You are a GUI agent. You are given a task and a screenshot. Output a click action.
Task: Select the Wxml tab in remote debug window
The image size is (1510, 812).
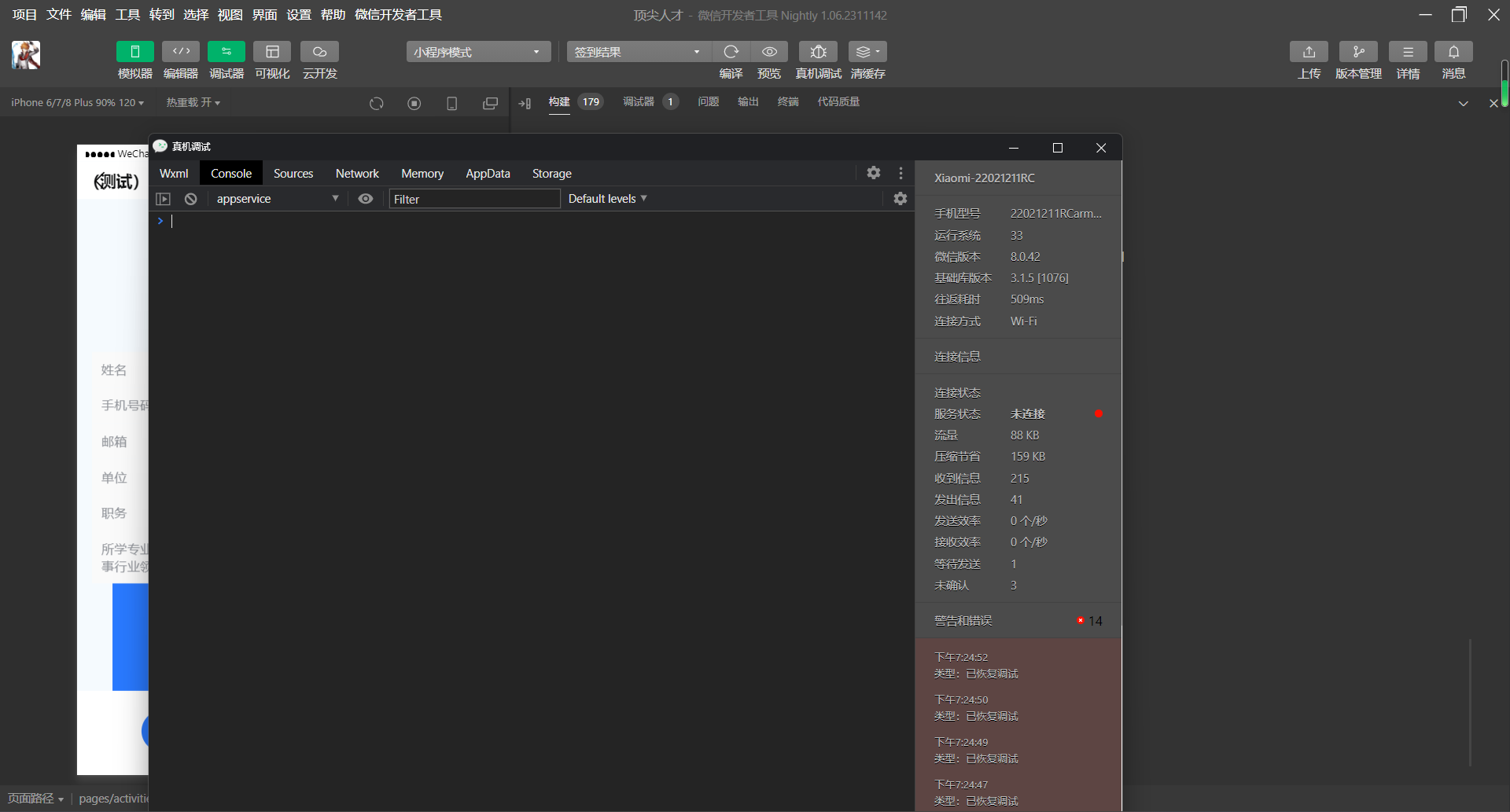point(174,174)
